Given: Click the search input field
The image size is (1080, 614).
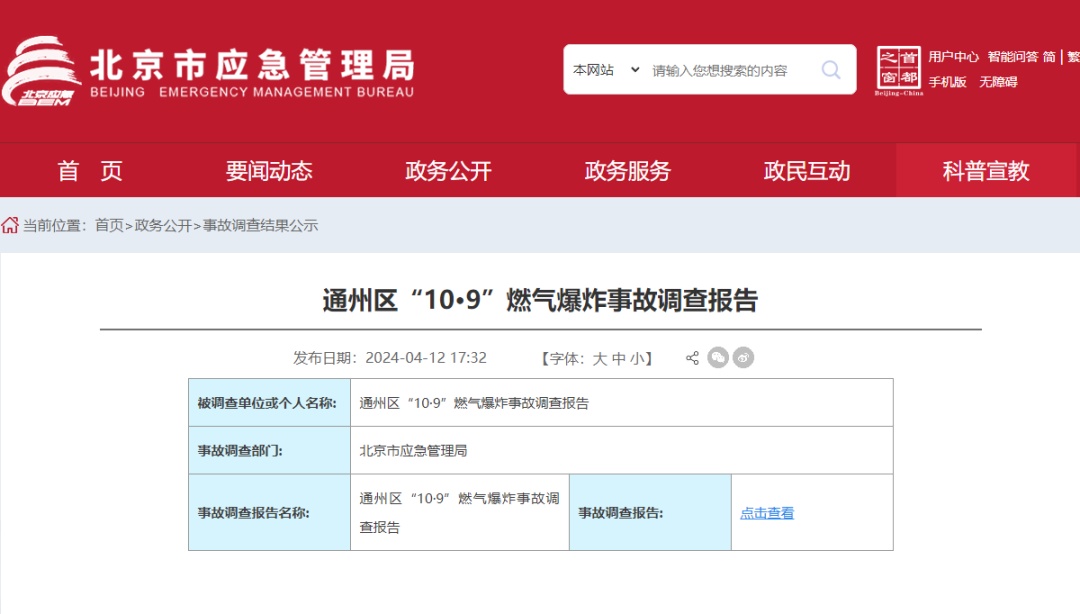Looking at the screenshot, I should pos(720,69).
